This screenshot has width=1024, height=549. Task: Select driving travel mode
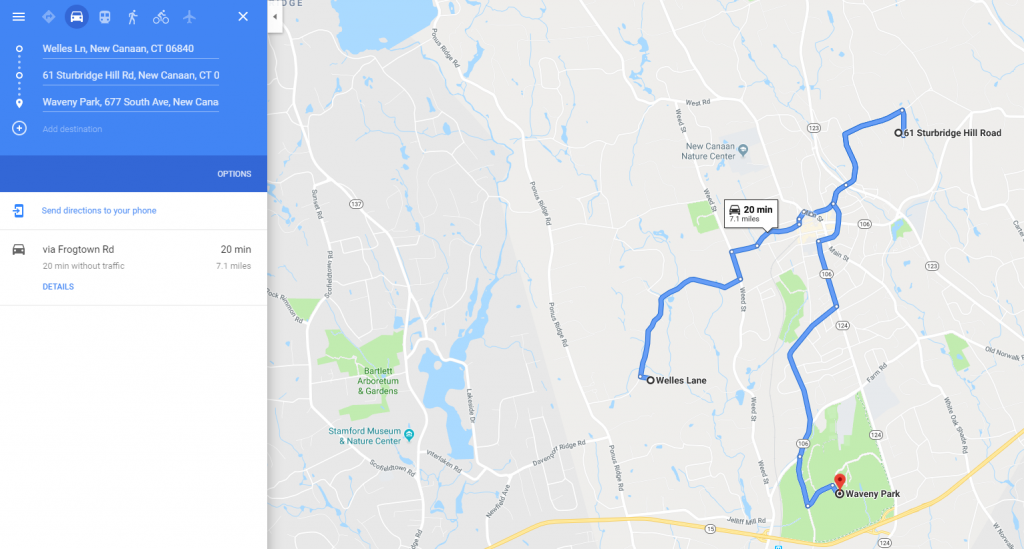76,17
